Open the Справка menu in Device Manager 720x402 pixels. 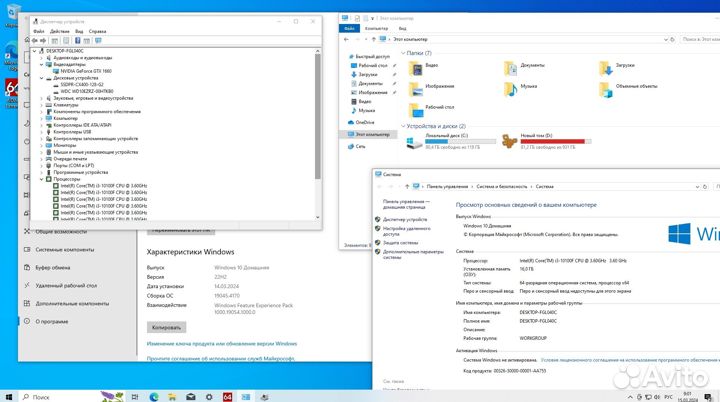(x=97, y=31)
